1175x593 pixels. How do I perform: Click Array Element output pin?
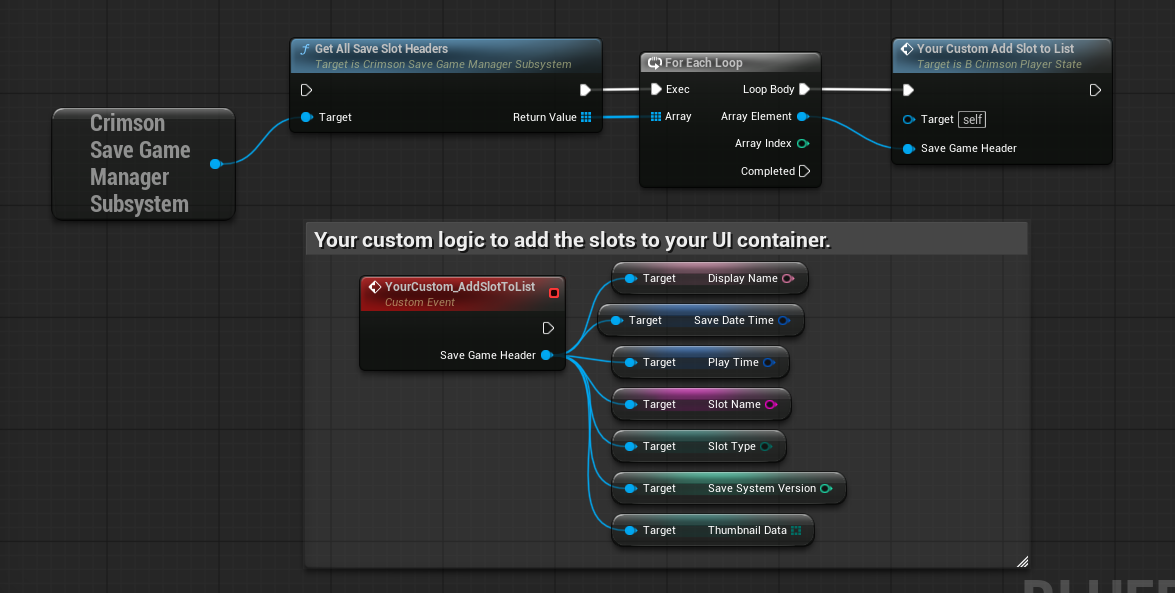[x=803, y=116]
